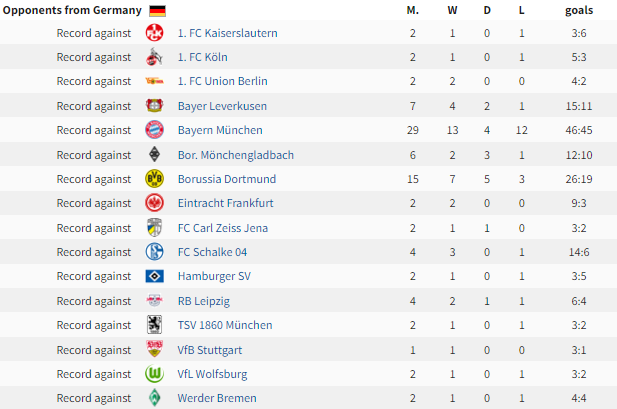Click the Borussia Dortmund BVB logo
Viewport: 617px width, 409px height.
click(154, 179)
